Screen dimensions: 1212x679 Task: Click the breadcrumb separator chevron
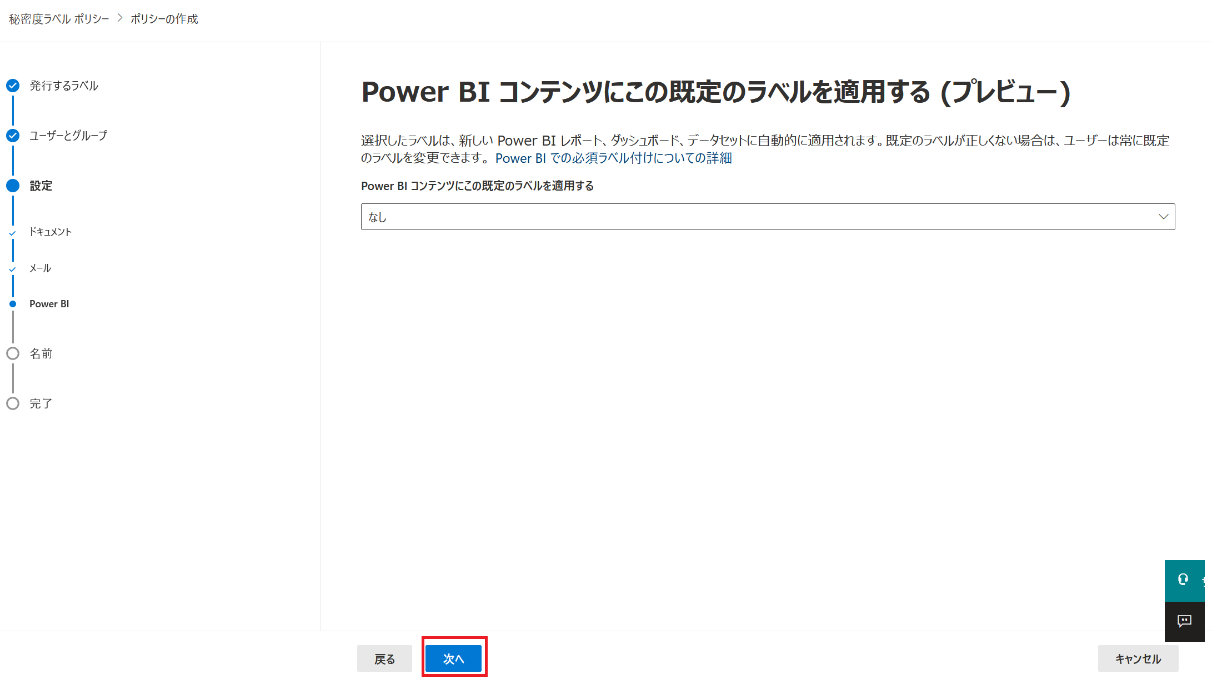coord(120,19)
